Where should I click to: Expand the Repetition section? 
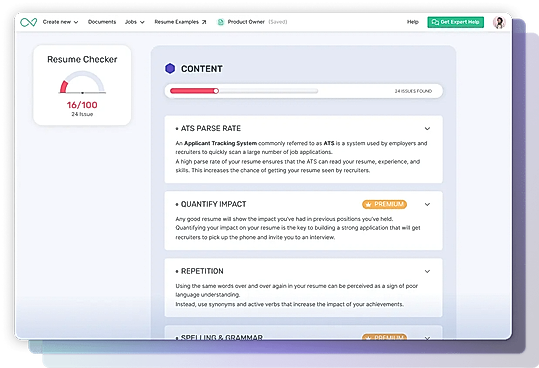point(427,271)
